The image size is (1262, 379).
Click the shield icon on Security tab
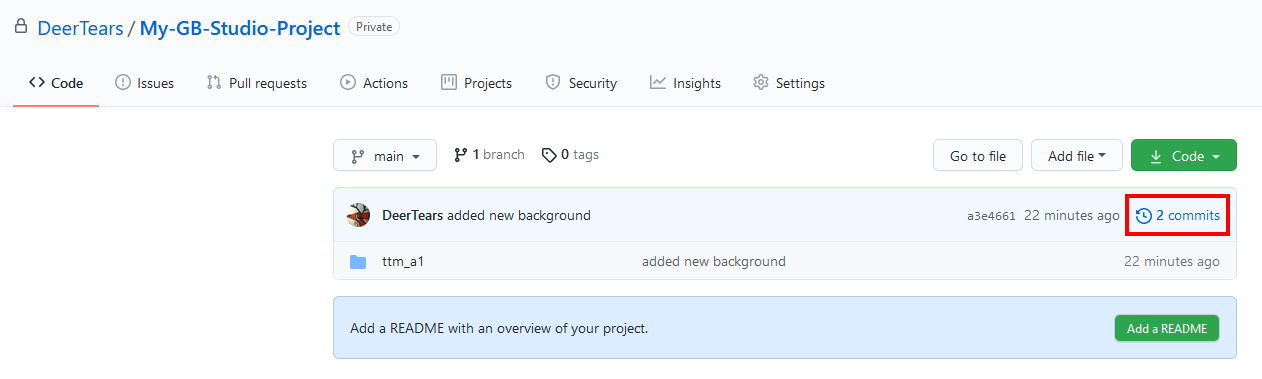[x=553, y=82]
